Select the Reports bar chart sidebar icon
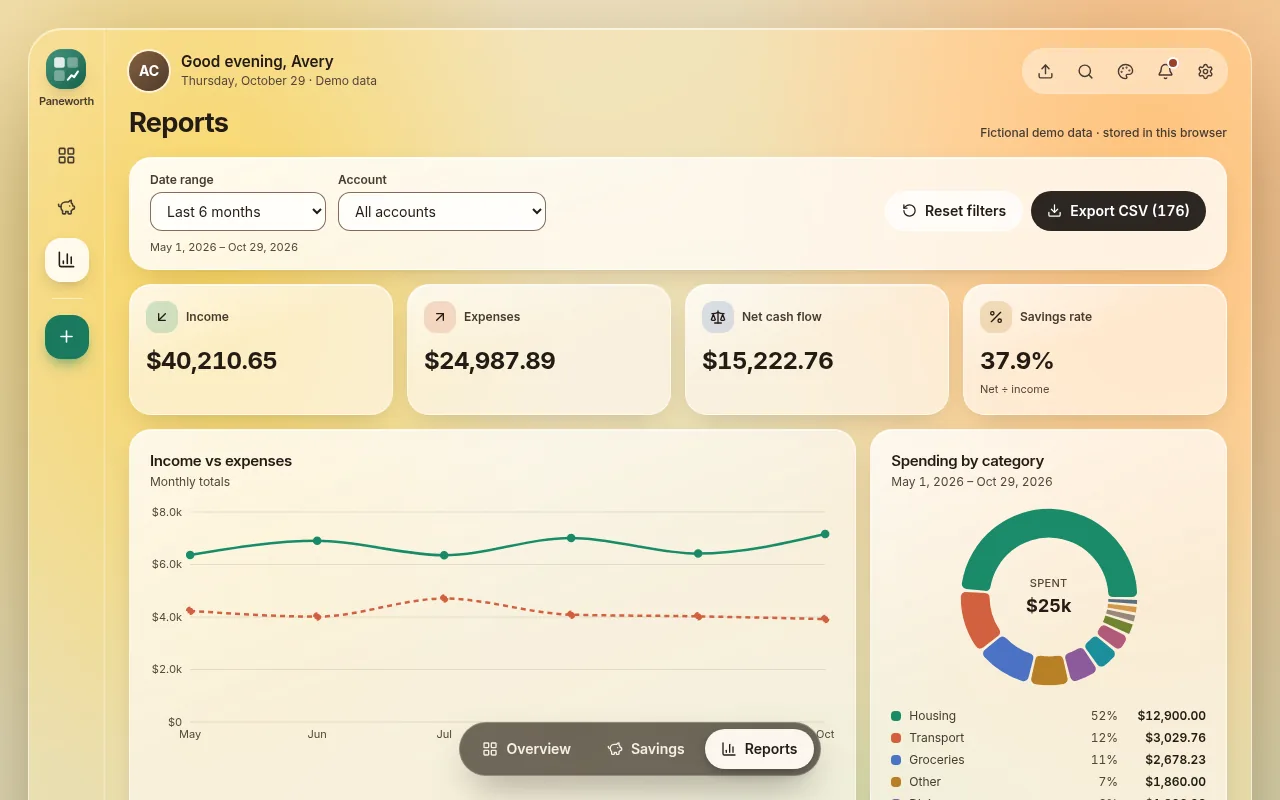This screenshot has height=800, width=1280. 67,260
